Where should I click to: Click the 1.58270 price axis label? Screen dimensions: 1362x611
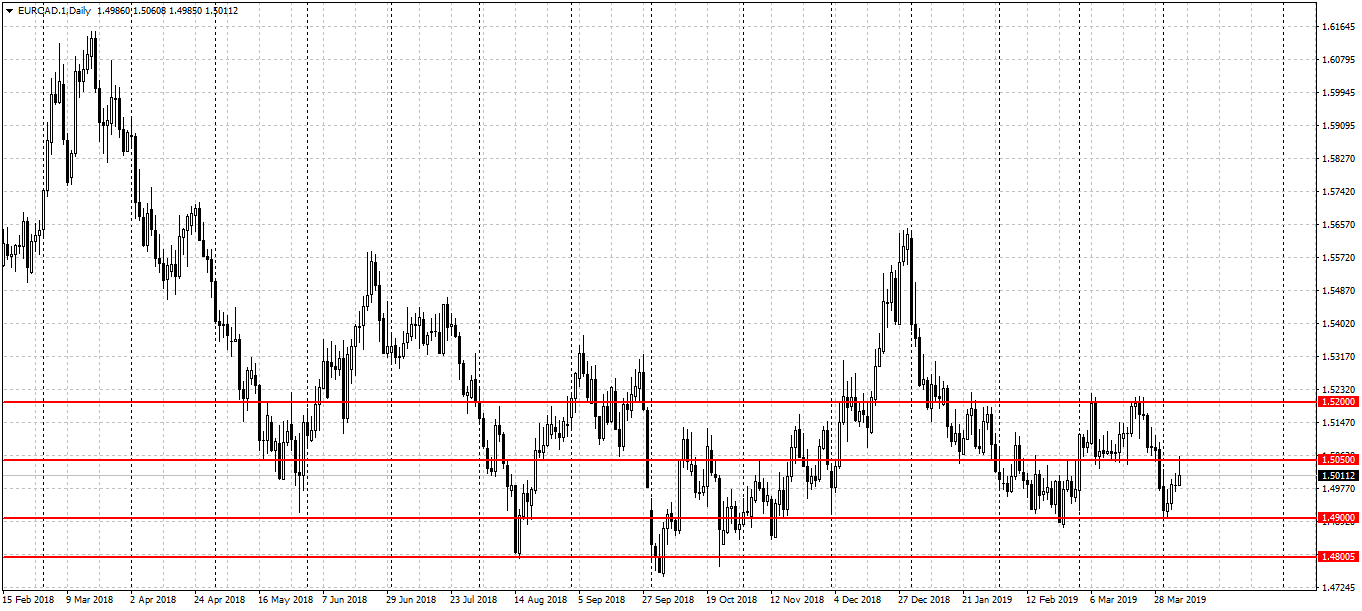click(x=1338, y=158)
